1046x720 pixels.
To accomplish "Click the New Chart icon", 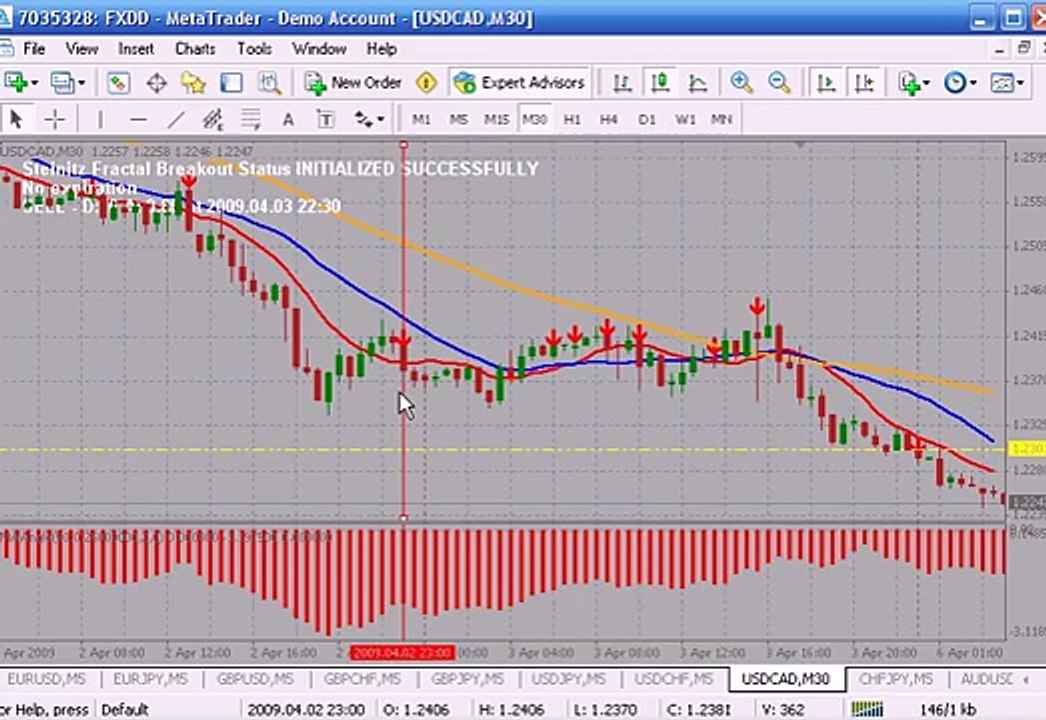I will (x=15, y=83).
